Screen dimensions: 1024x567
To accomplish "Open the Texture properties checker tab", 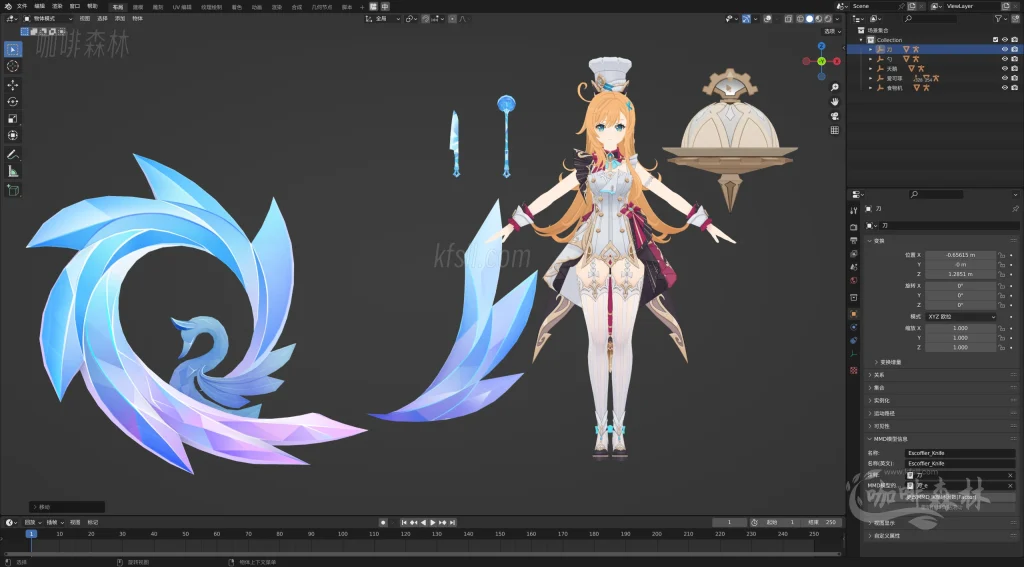I will point(854,370).
